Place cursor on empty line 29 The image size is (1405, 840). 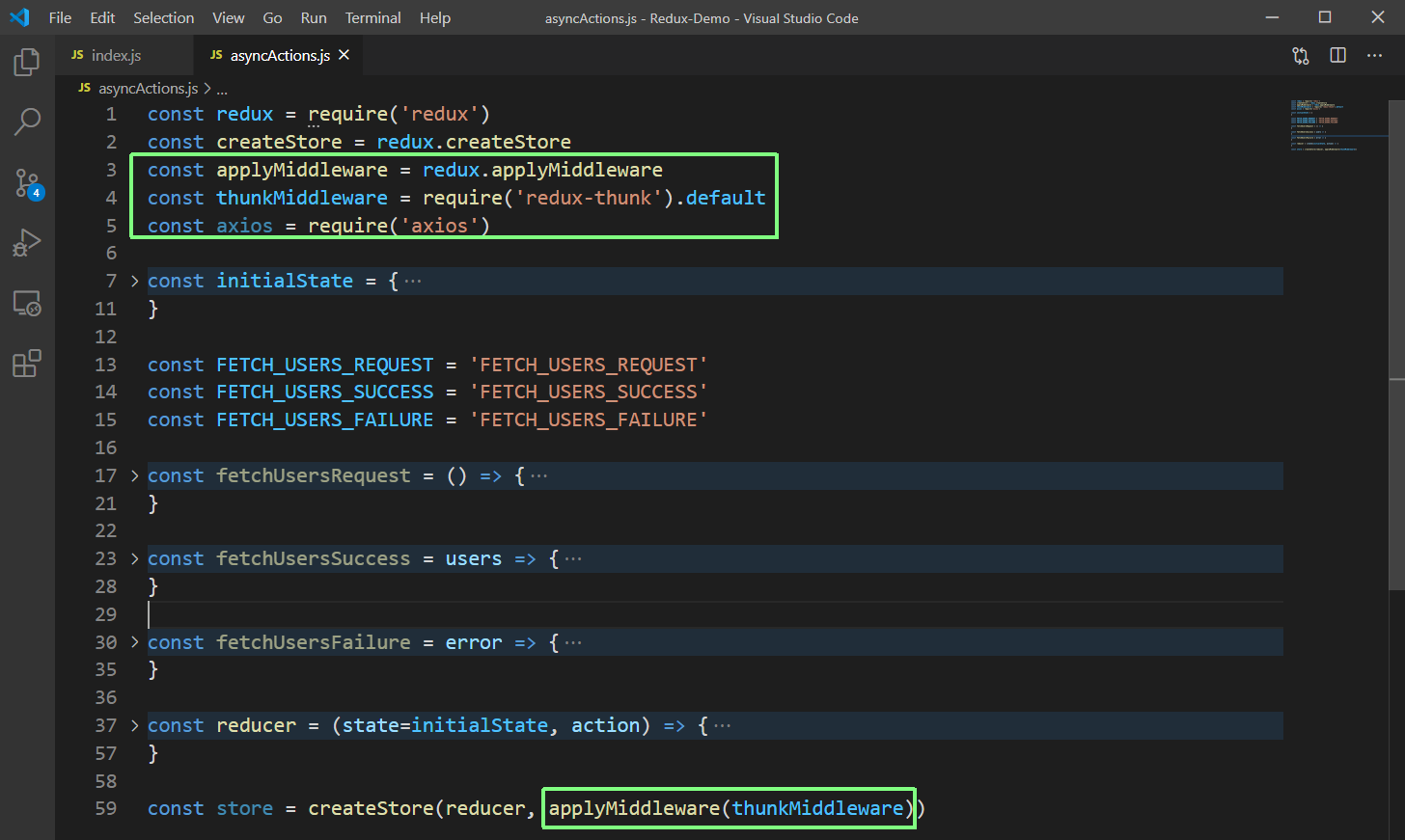pos(714,614)
